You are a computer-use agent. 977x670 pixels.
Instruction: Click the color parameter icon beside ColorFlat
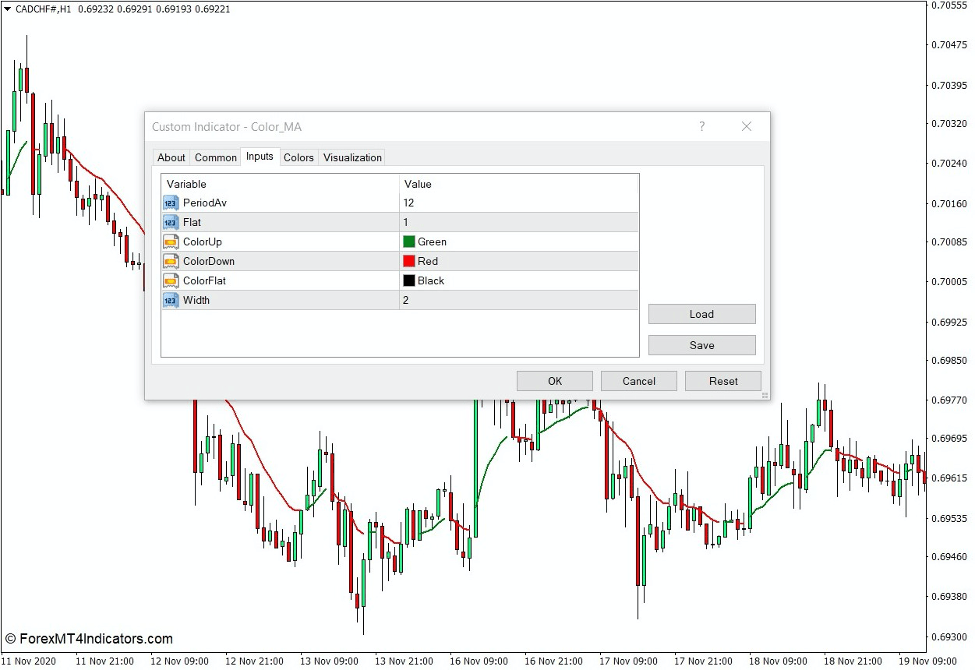169,280
